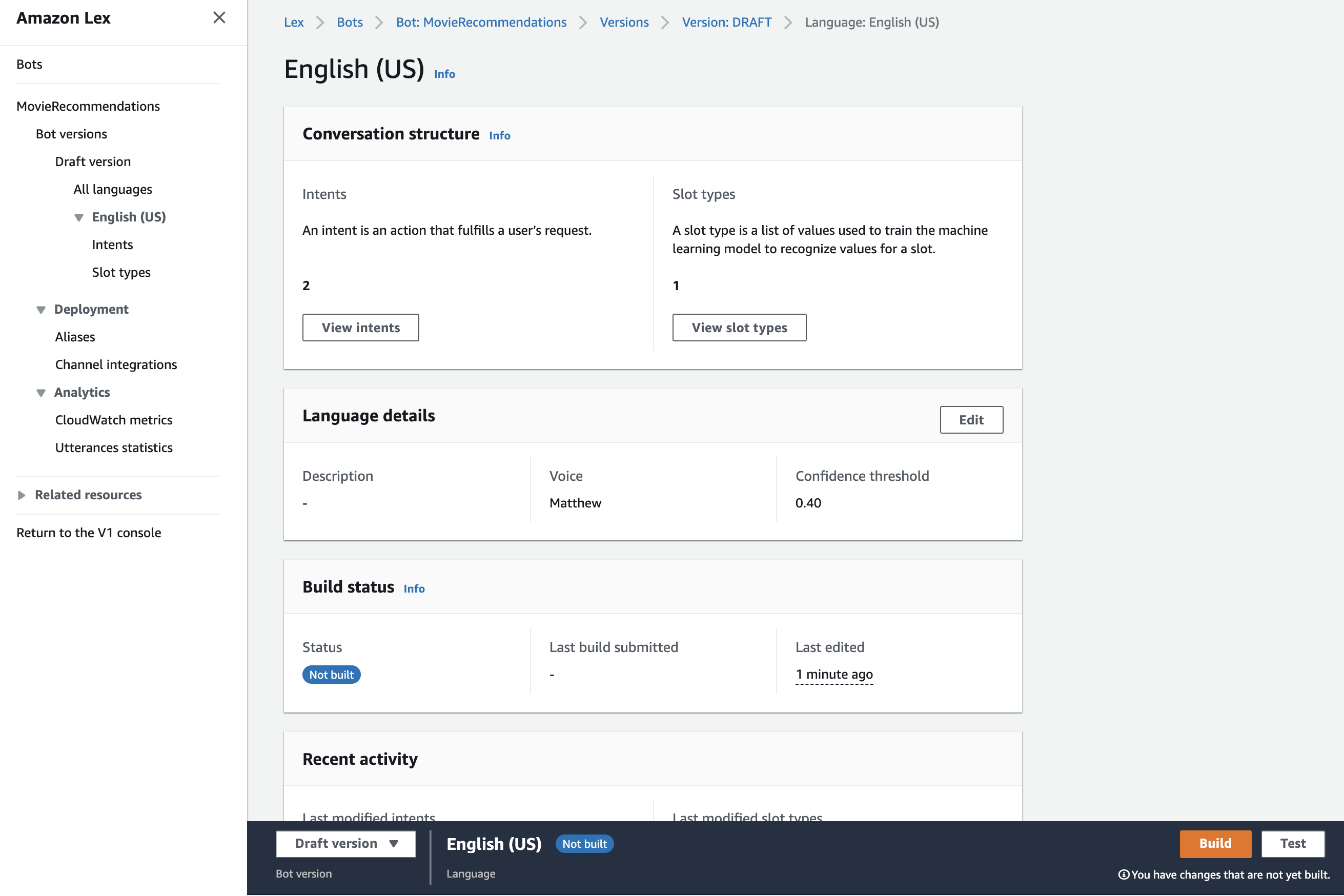1344x896 pixels.
Task: Click the Edit button in Language details
Action: point(971,419)
